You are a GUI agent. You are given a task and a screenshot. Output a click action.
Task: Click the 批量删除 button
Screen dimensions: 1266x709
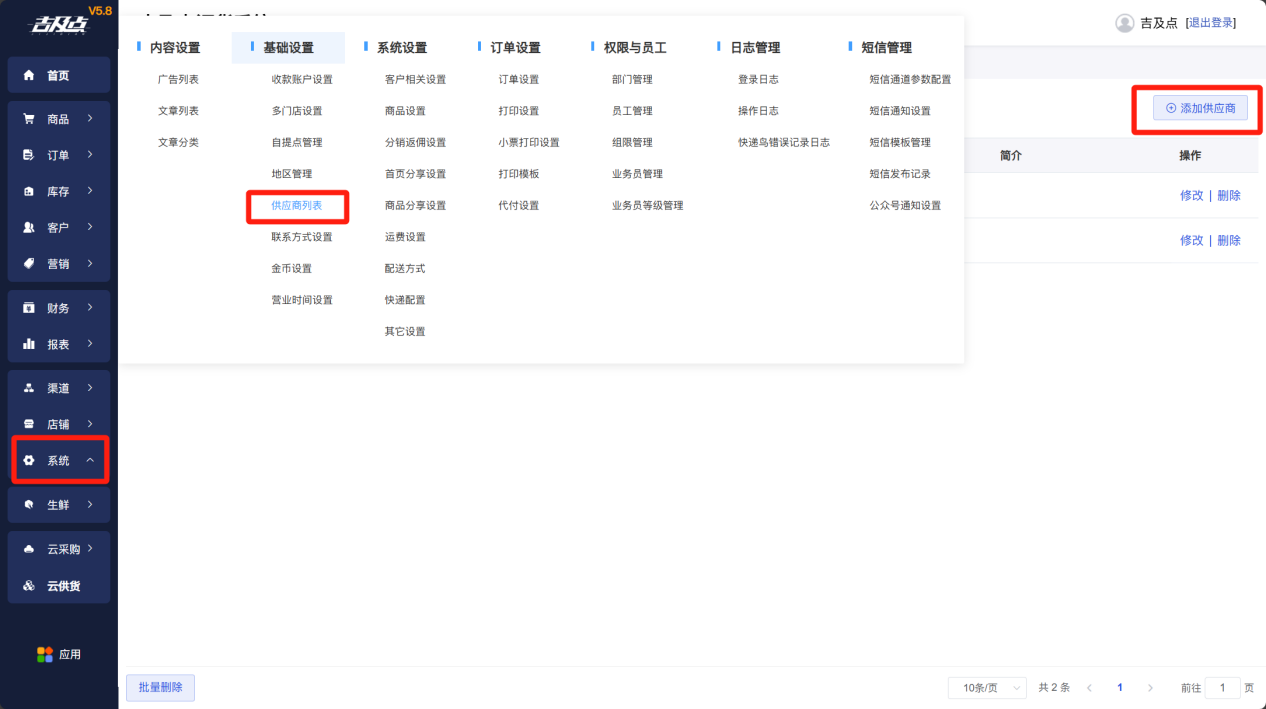pos(160,688)
